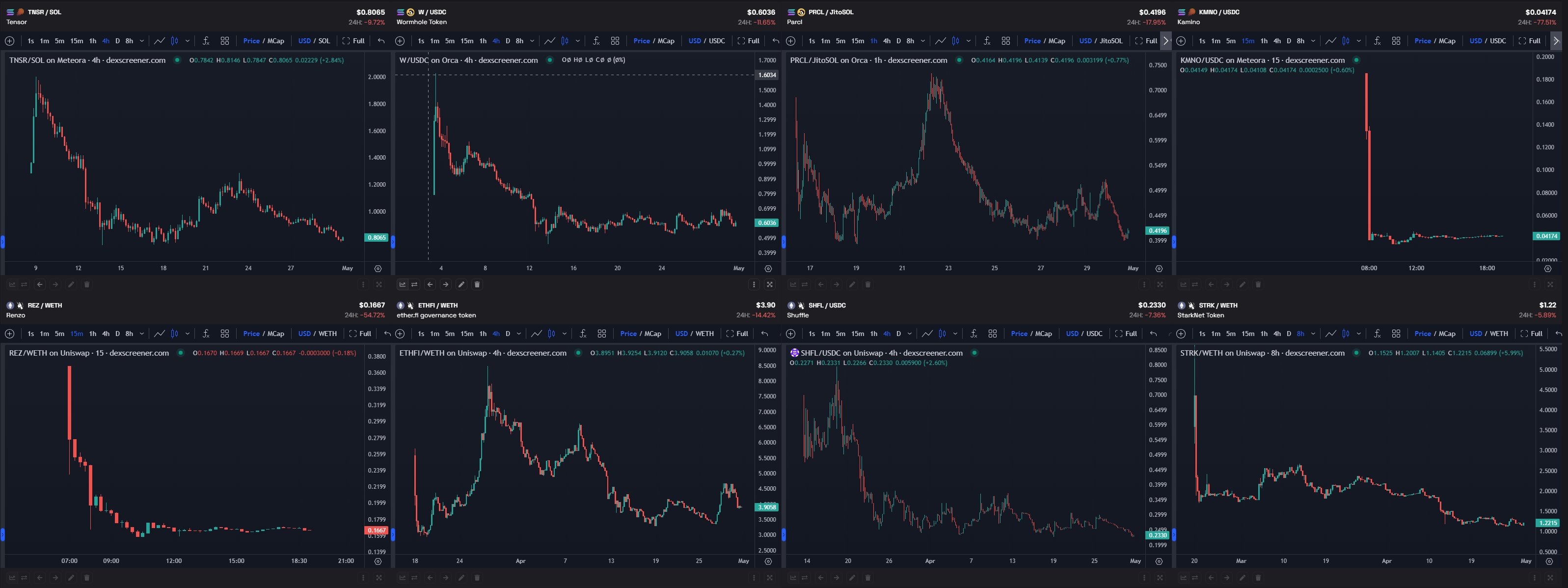This screenshot has height=588, width=1568.
Task: Open indicators fx icon on PRCL/JitoSOL toolbar
Action: pos(987,41)
